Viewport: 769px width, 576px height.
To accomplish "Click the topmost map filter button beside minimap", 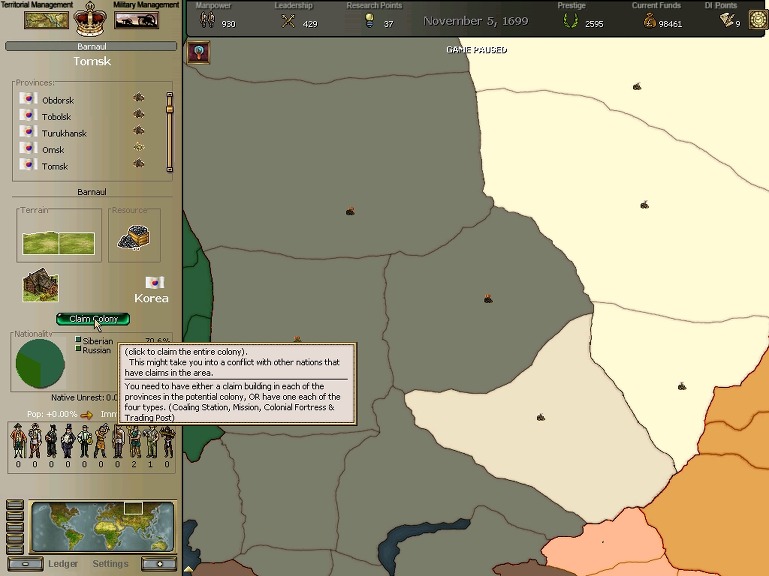I will click(15, 505).
